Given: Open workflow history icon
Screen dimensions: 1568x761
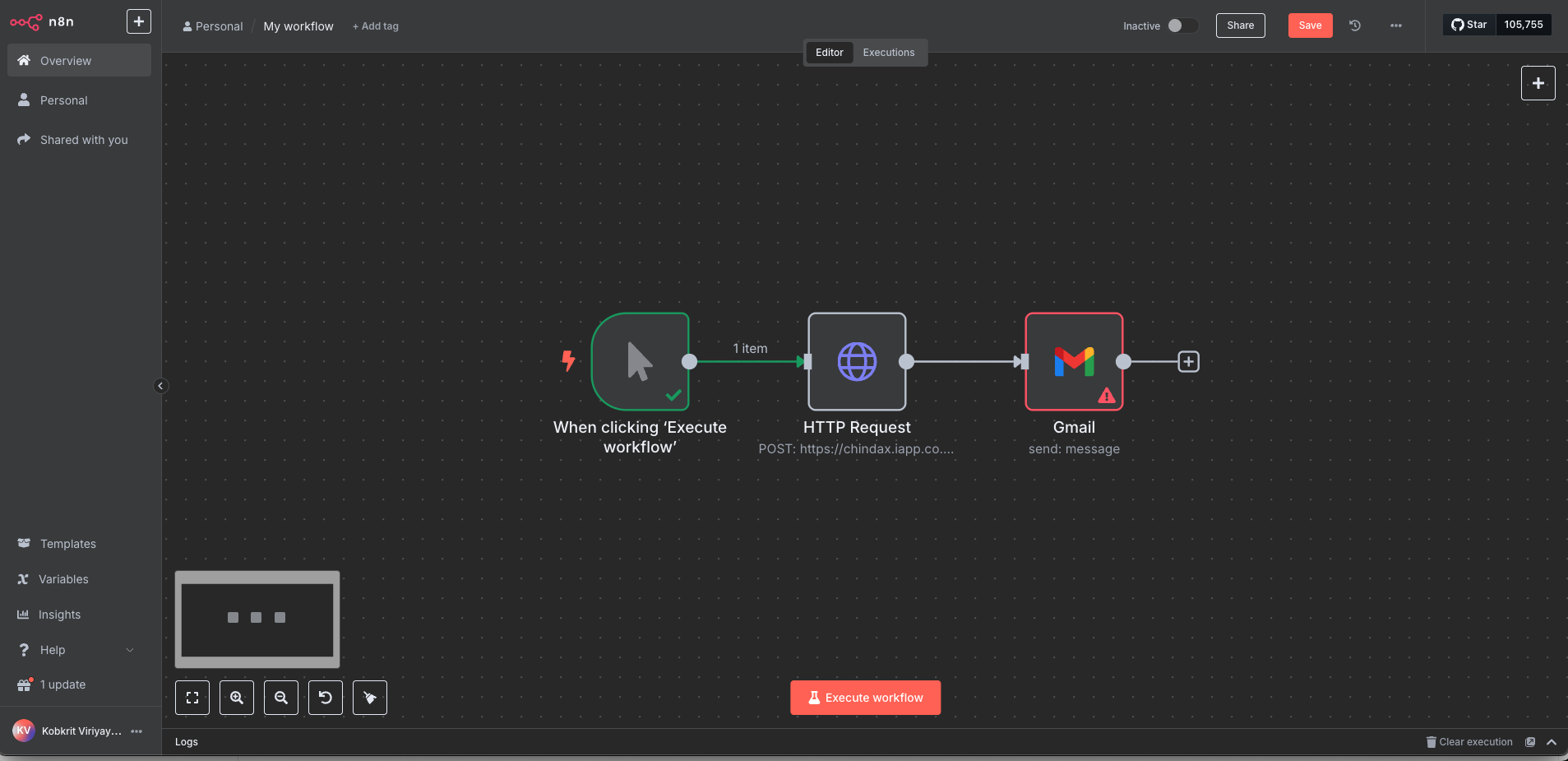Looking at the screenshot, I should click(x=1355, y=26).
